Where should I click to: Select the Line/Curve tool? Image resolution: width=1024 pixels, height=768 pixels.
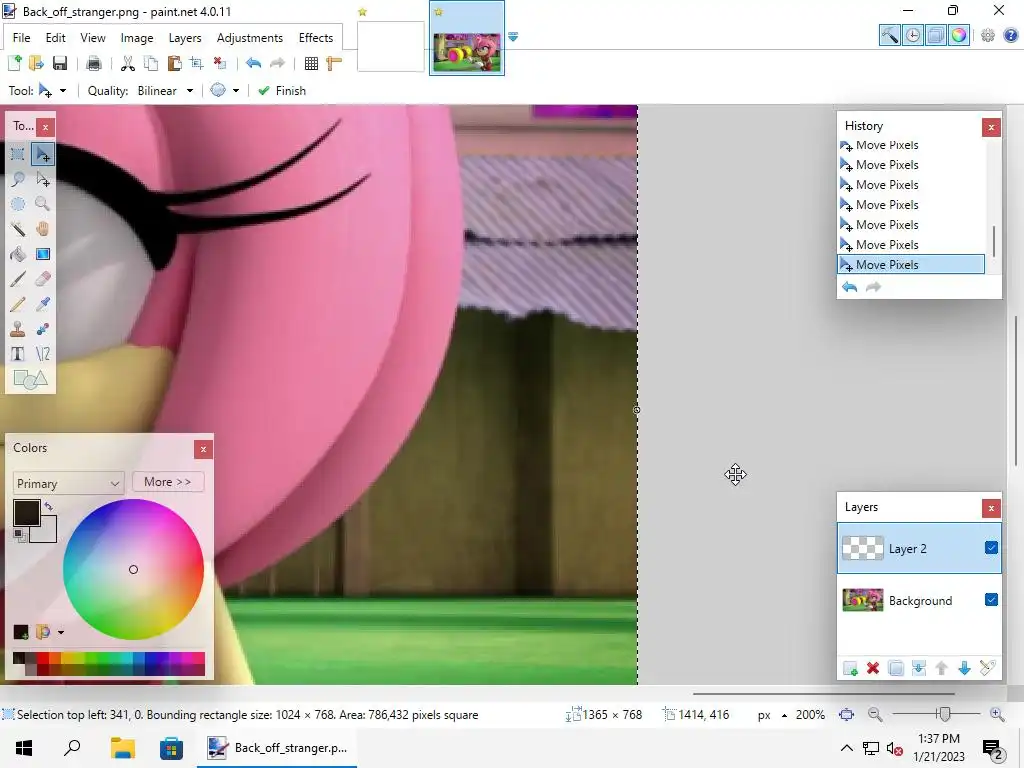pyautogui.click(x=42, y=354)
